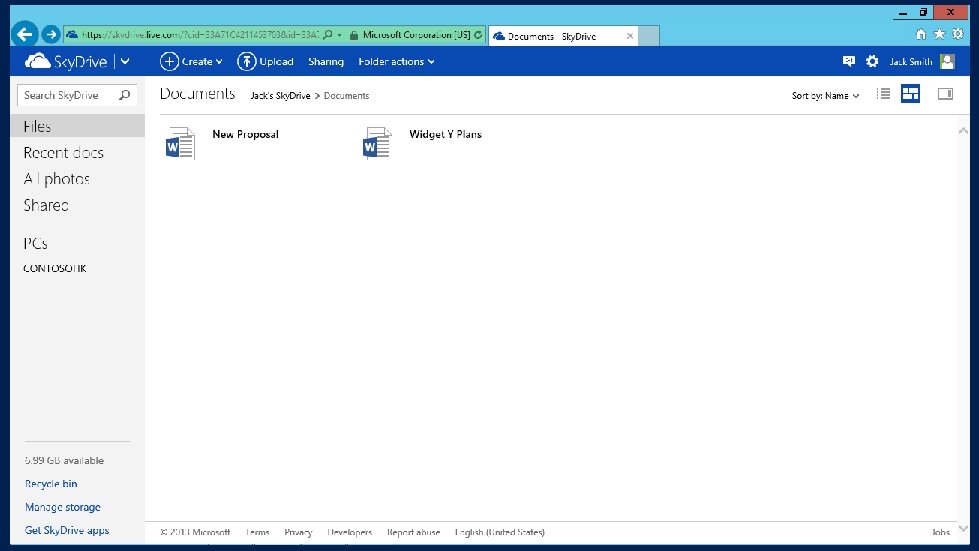Click the Documents page heading
The image size is (979, 551).
[x=197, y=94]
